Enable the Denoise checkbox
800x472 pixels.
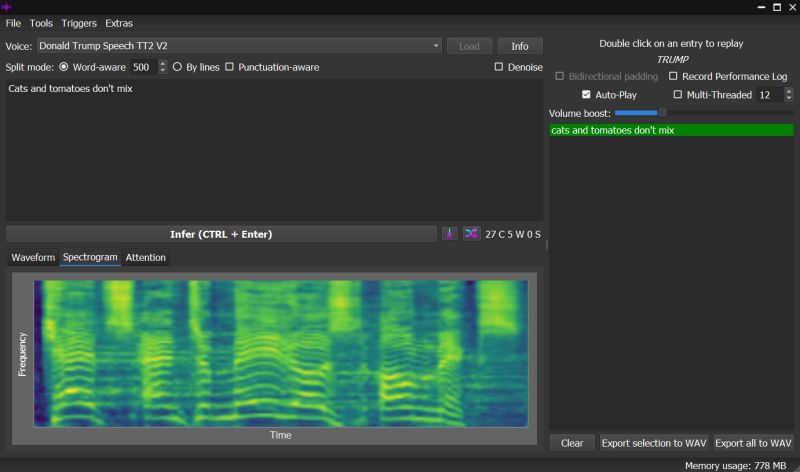point(498,67)
